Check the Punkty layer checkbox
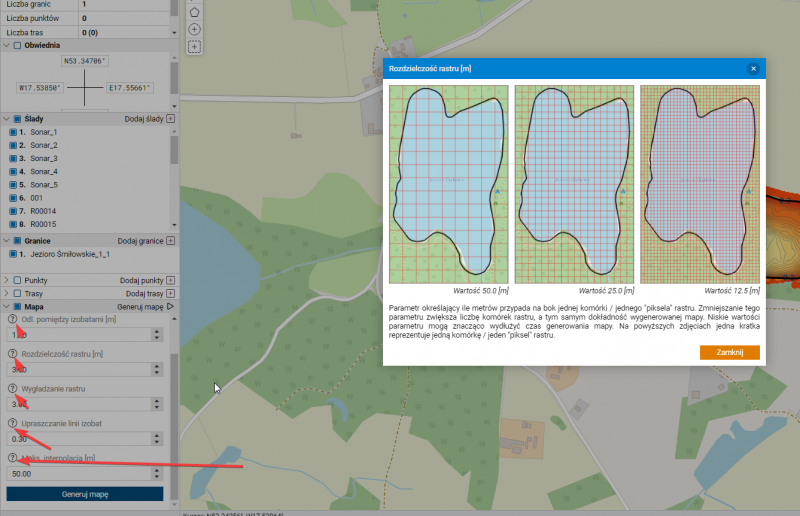800x516 pixels. (16, 281)
